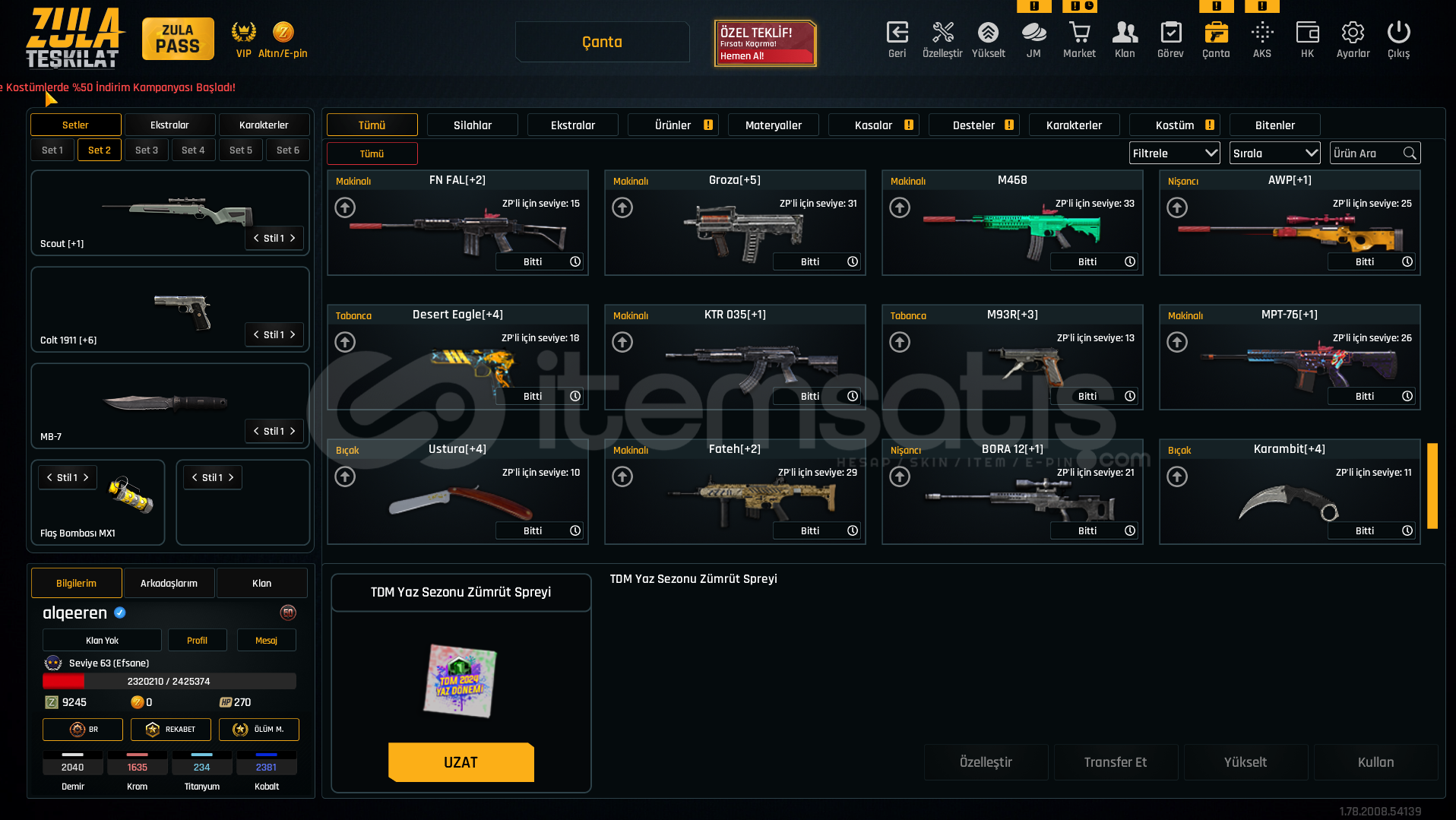
Task: Open the Profil button
Action: point(198,641)
